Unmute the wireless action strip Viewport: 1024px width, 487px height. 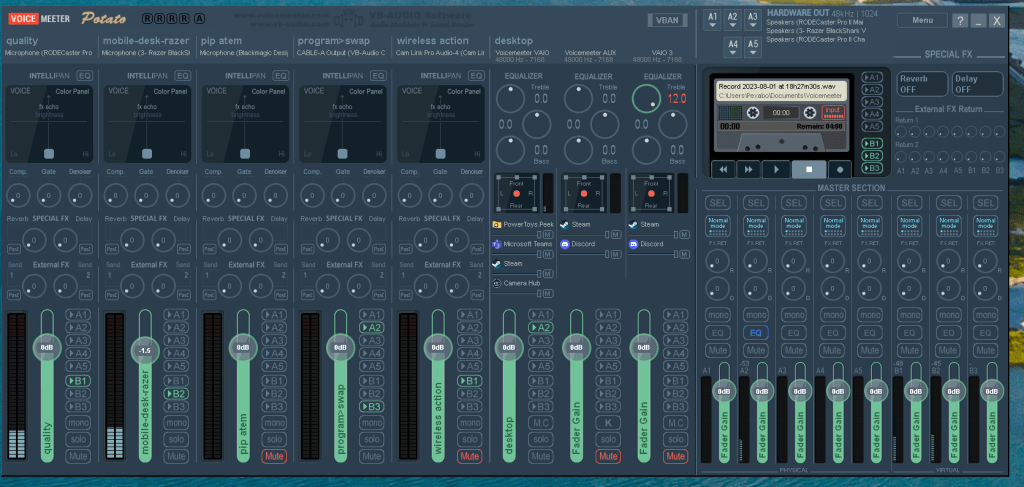(470, 456)
